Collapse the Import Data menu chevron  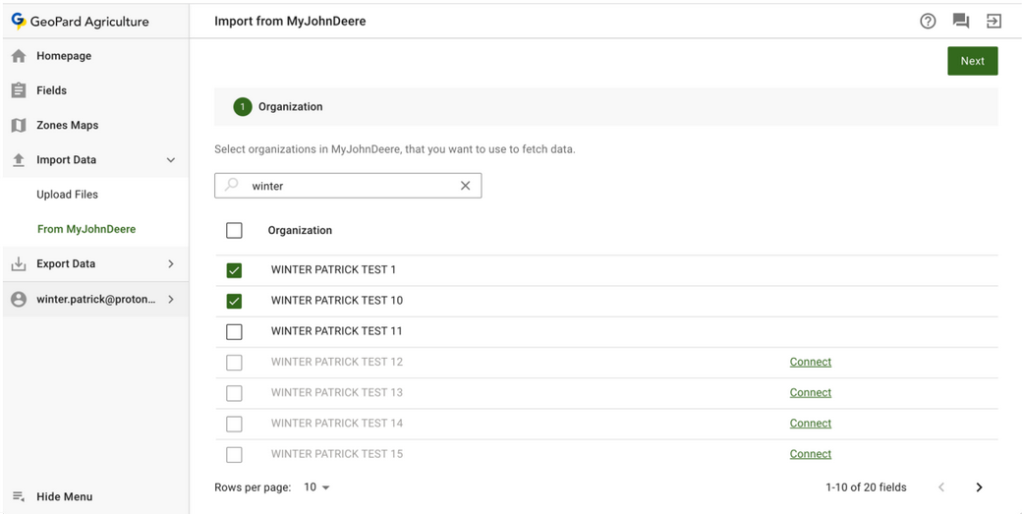pyautogui.click(x=170, y=160)
